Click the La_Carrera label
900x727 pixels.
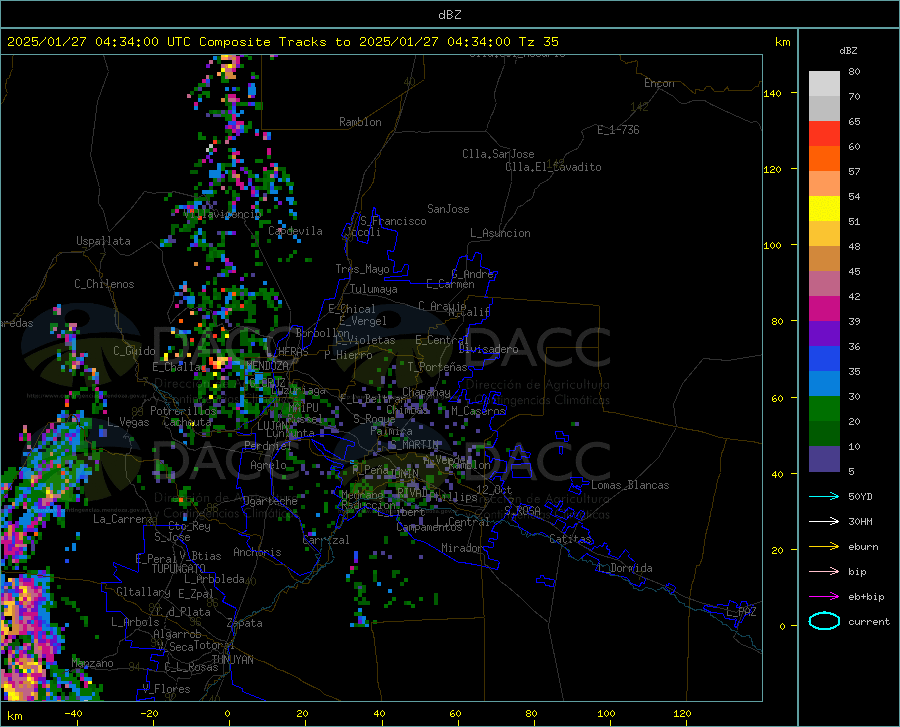(x=123, y=519)
